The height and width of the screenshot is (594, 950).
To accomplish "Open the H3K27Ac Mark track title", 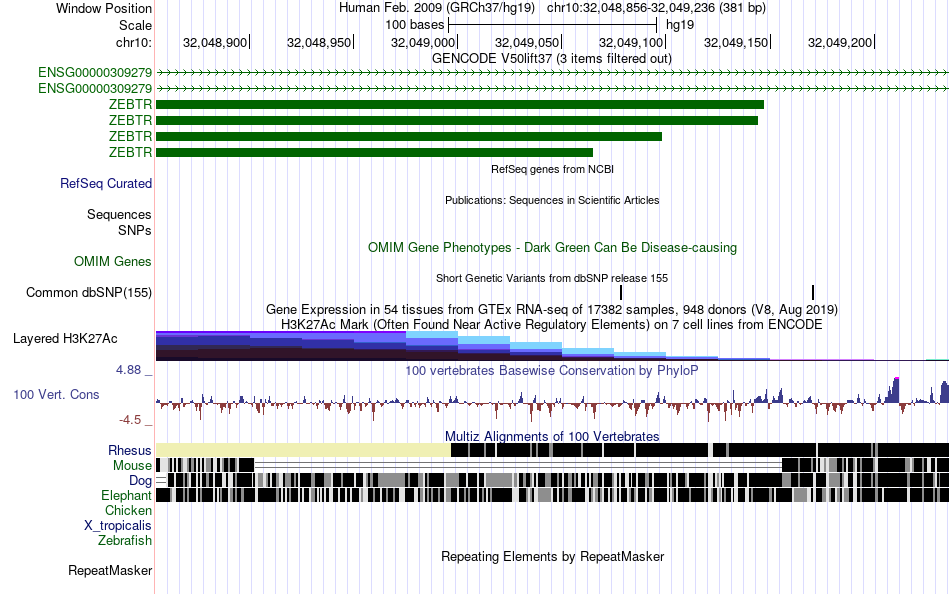I will 552,324.
